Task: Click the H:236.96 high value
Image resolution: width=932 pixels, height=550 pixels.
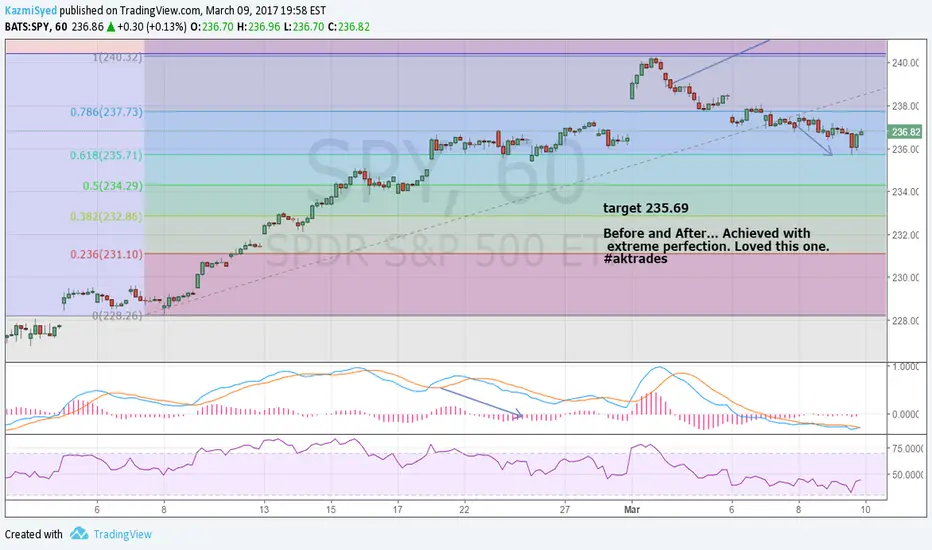Action: pyautogui.click(x=259, y=27)
